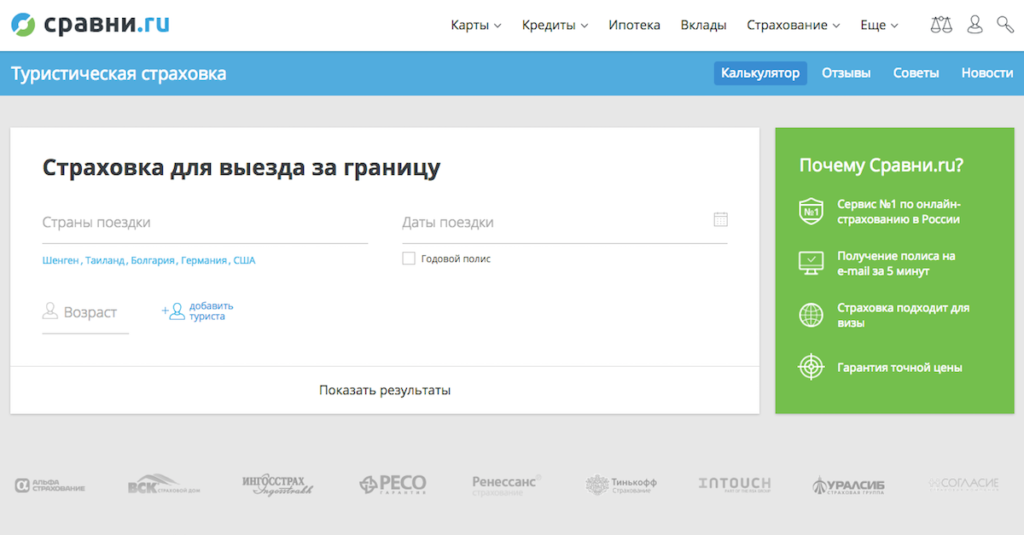The width and height of the screenshot is (1024, 535).
Task: Click the search magnifier icon
Action: pyautogui.click(x=1005, y=25)
